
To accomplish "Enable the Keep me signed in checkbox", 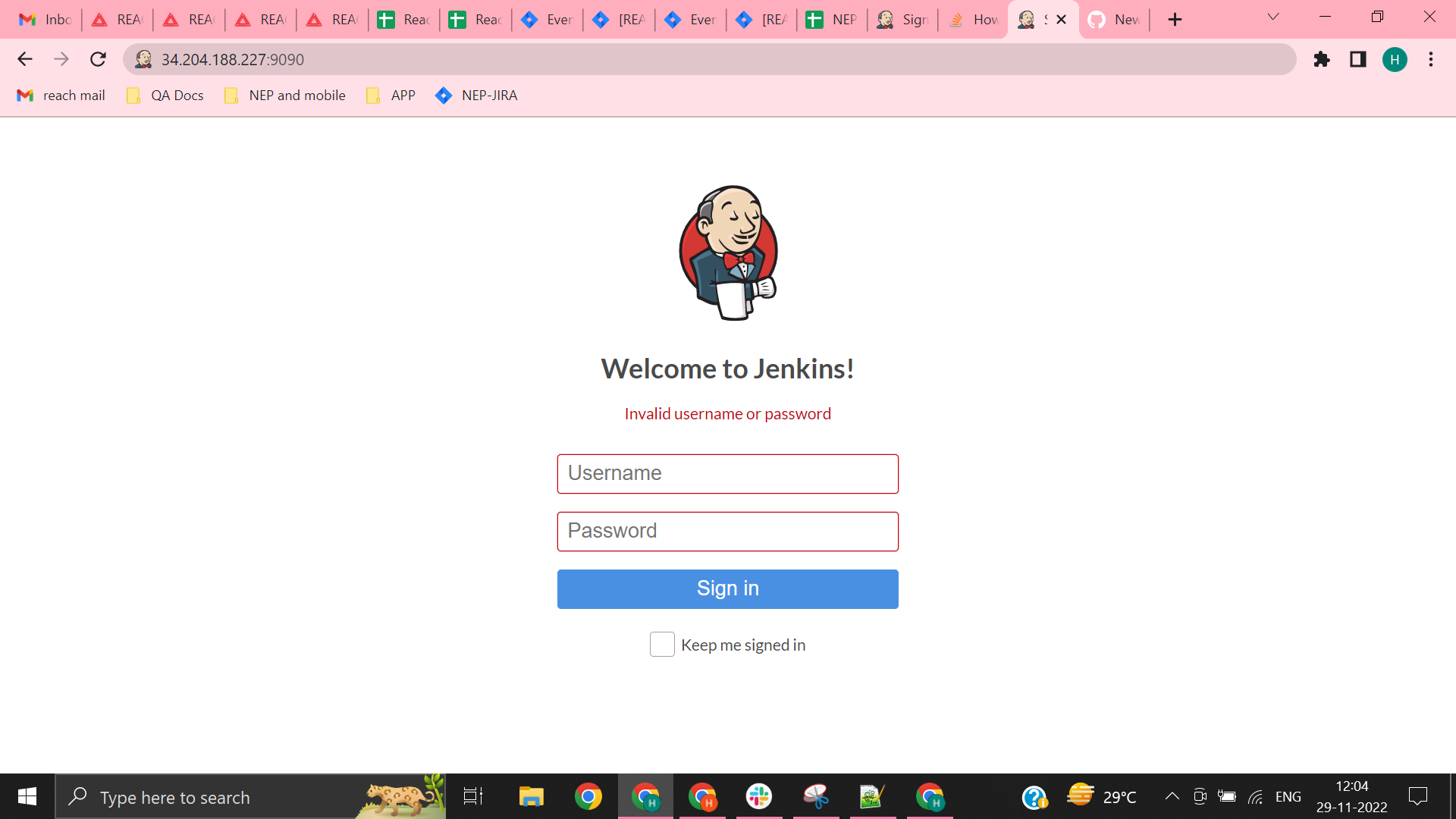I will click(x=662, y=645).
